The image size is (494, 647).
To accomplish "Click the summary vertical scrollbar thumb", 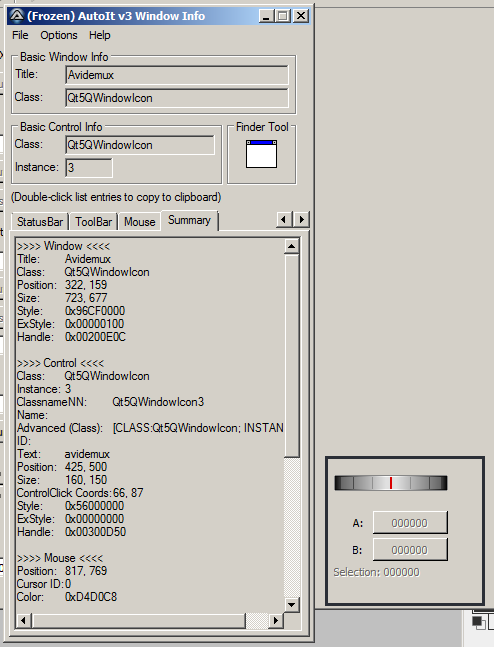I will coord(291,356).
